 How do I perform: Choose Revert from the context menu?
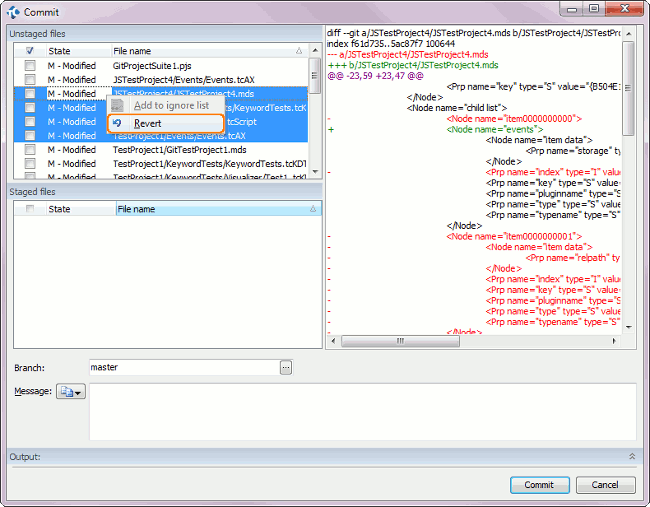pos(166,123)
